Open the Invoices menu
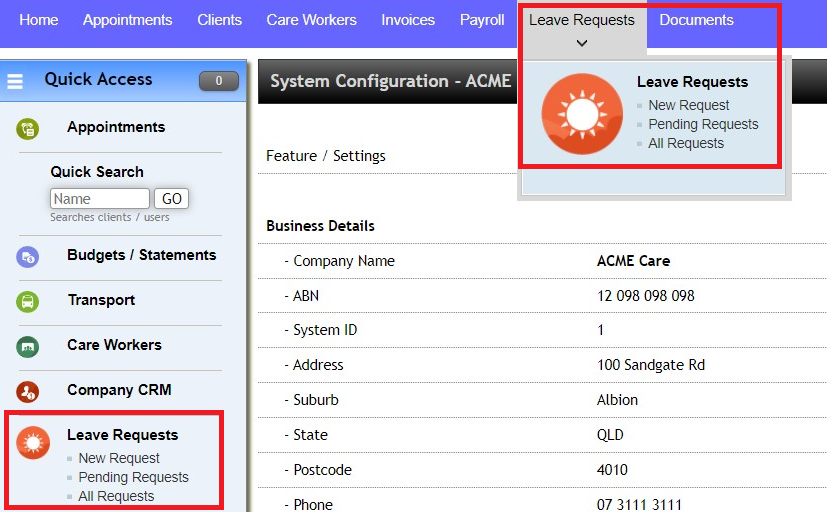Viewport: 827px width, 512px height. click(408, 20)
